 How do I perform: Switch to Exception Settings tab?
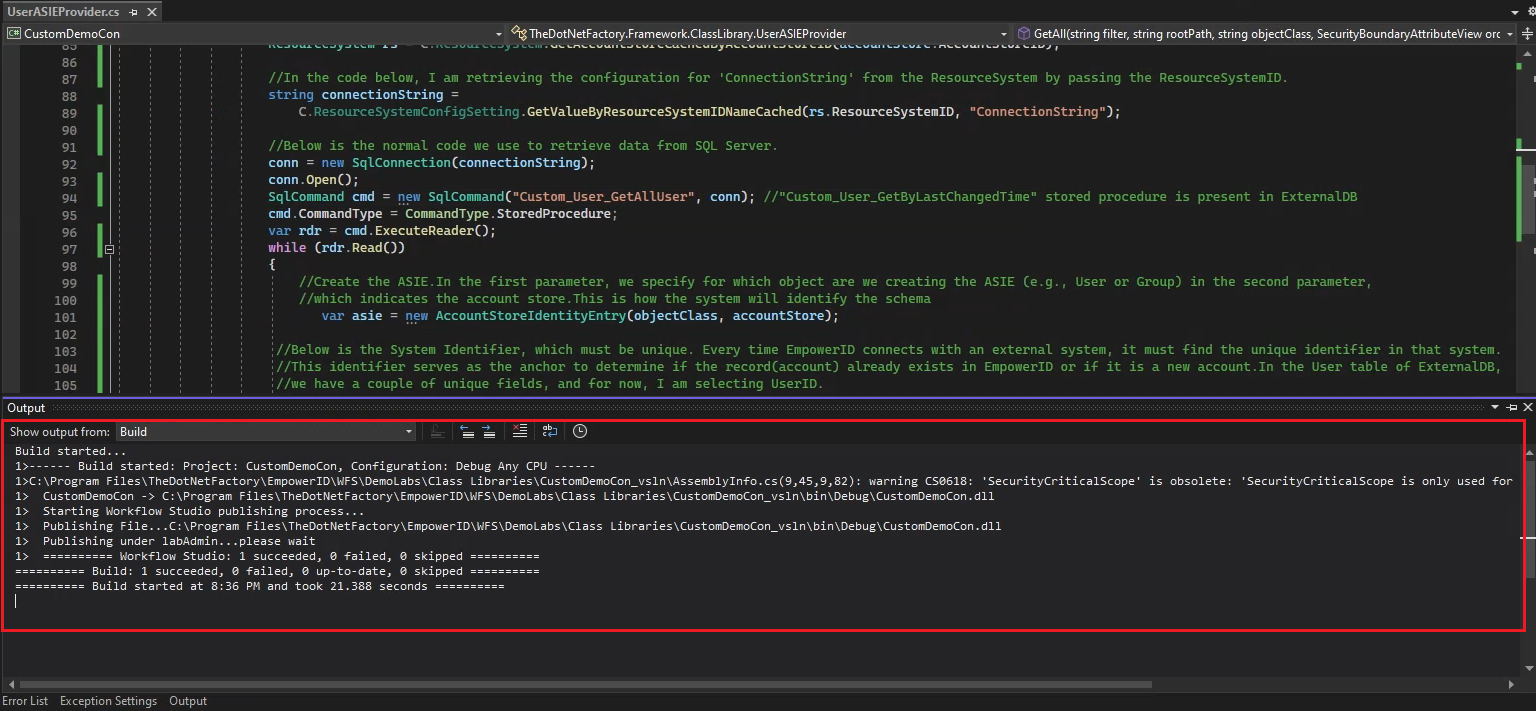[x=108, y=701]
